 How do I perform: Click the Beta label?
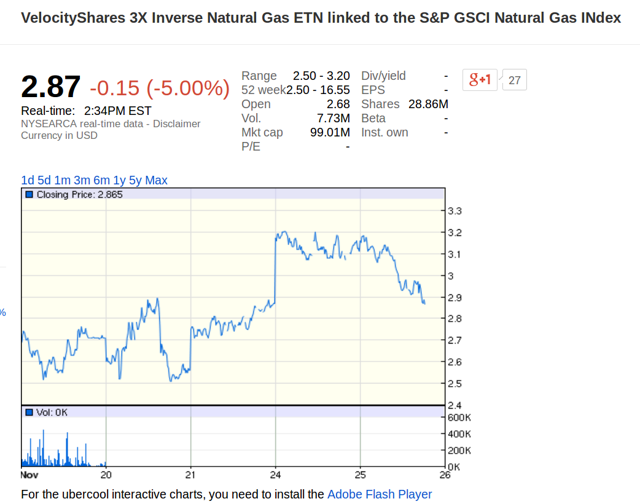tap(373, 118)
